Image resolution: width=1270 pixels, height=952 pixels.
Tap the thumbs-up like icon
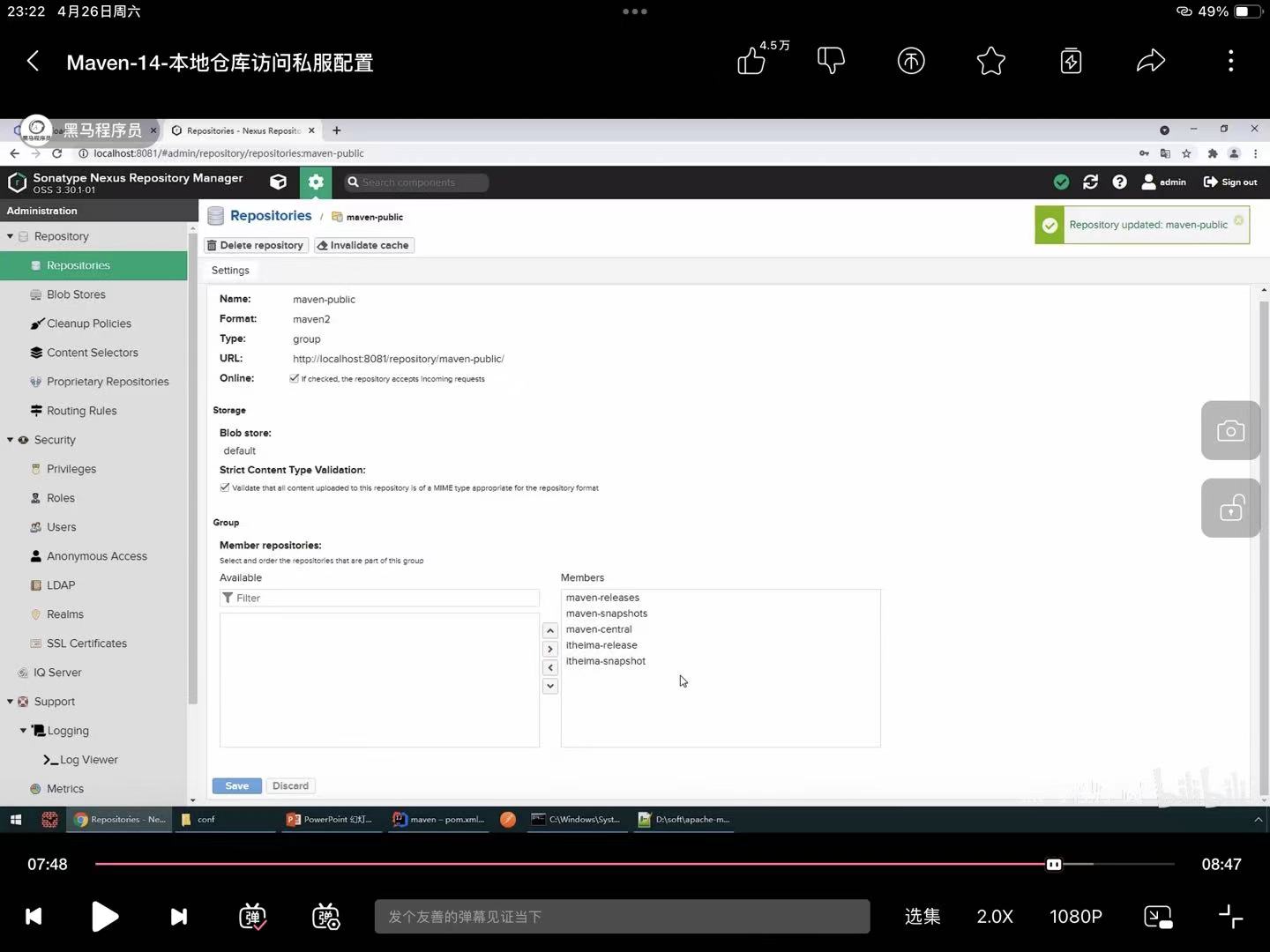pyautogui.click(x=751, y=61)
